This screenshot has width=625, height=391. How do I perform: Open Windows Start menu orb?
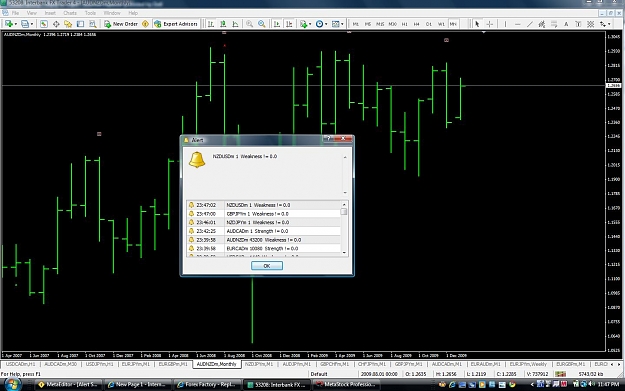click(x=13, y=384)
